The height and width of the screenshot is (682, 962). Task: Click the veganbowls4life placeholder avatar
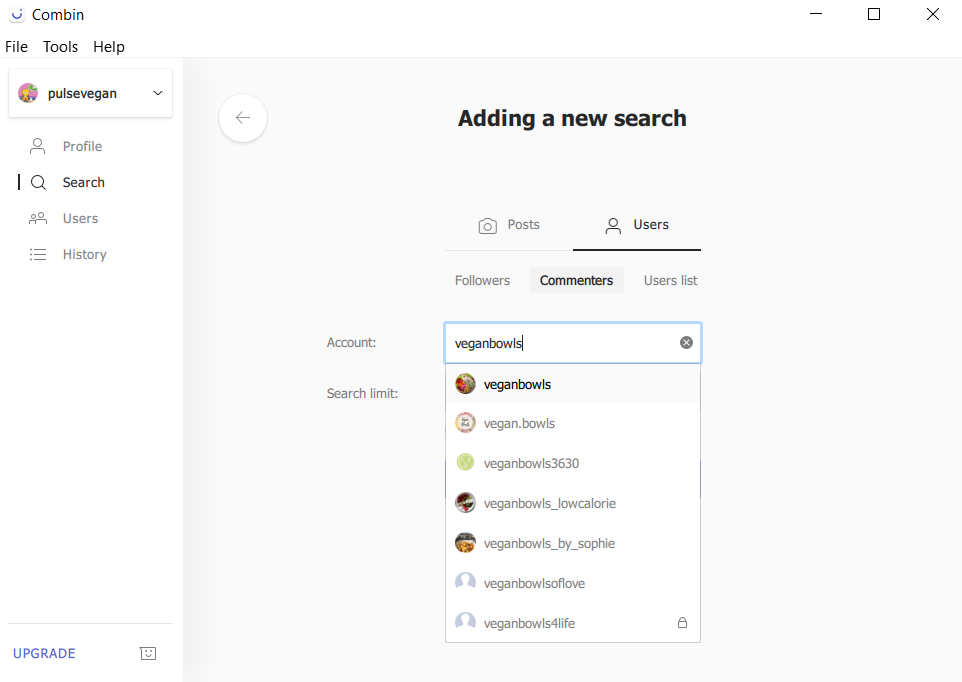pyautogui.click(x=465, y=622)
